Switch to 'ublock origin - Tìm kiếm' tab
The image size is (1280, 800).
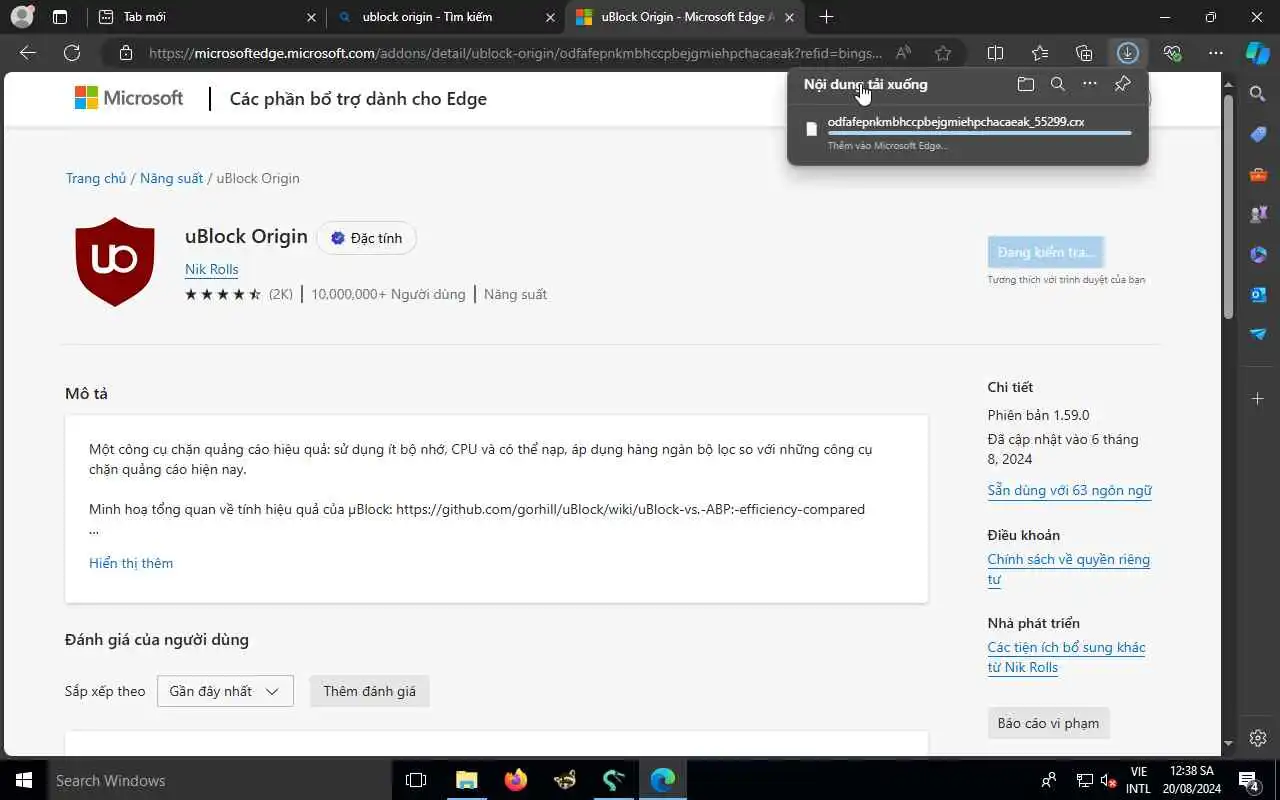click(445, 17)
